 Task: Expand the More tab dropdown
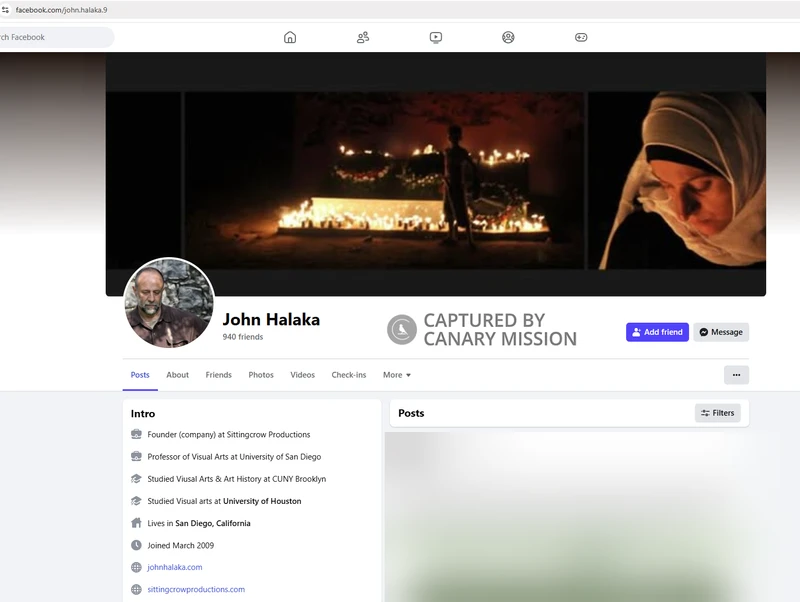click(396, 375)
